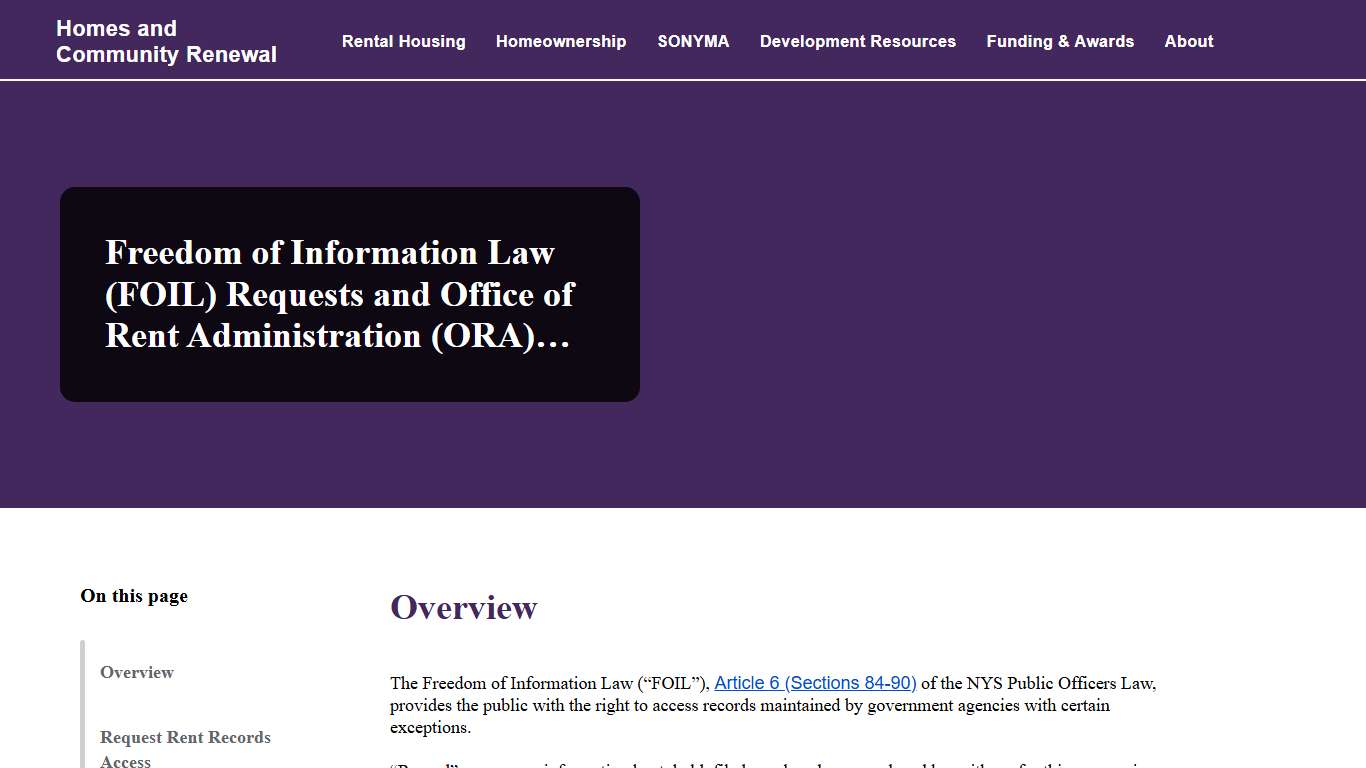Image resolution: width=1366 pixels, height=768 pixels.
Task: Follow the Article 6 (Sections 84-90) link
Action: (815, 683)
